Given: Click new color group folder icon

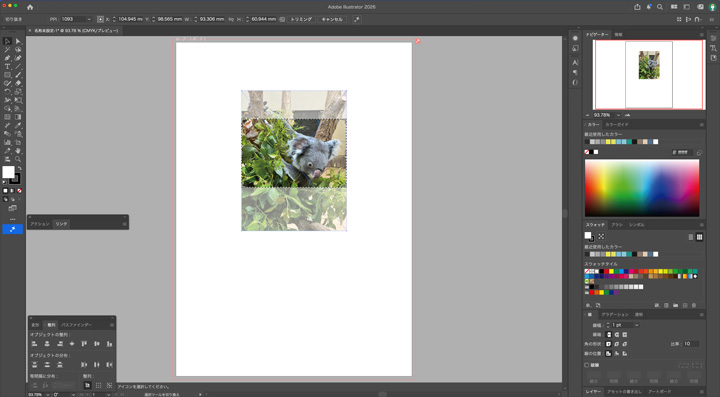Looking at the screenshot, I should click(x=675, y=305).
